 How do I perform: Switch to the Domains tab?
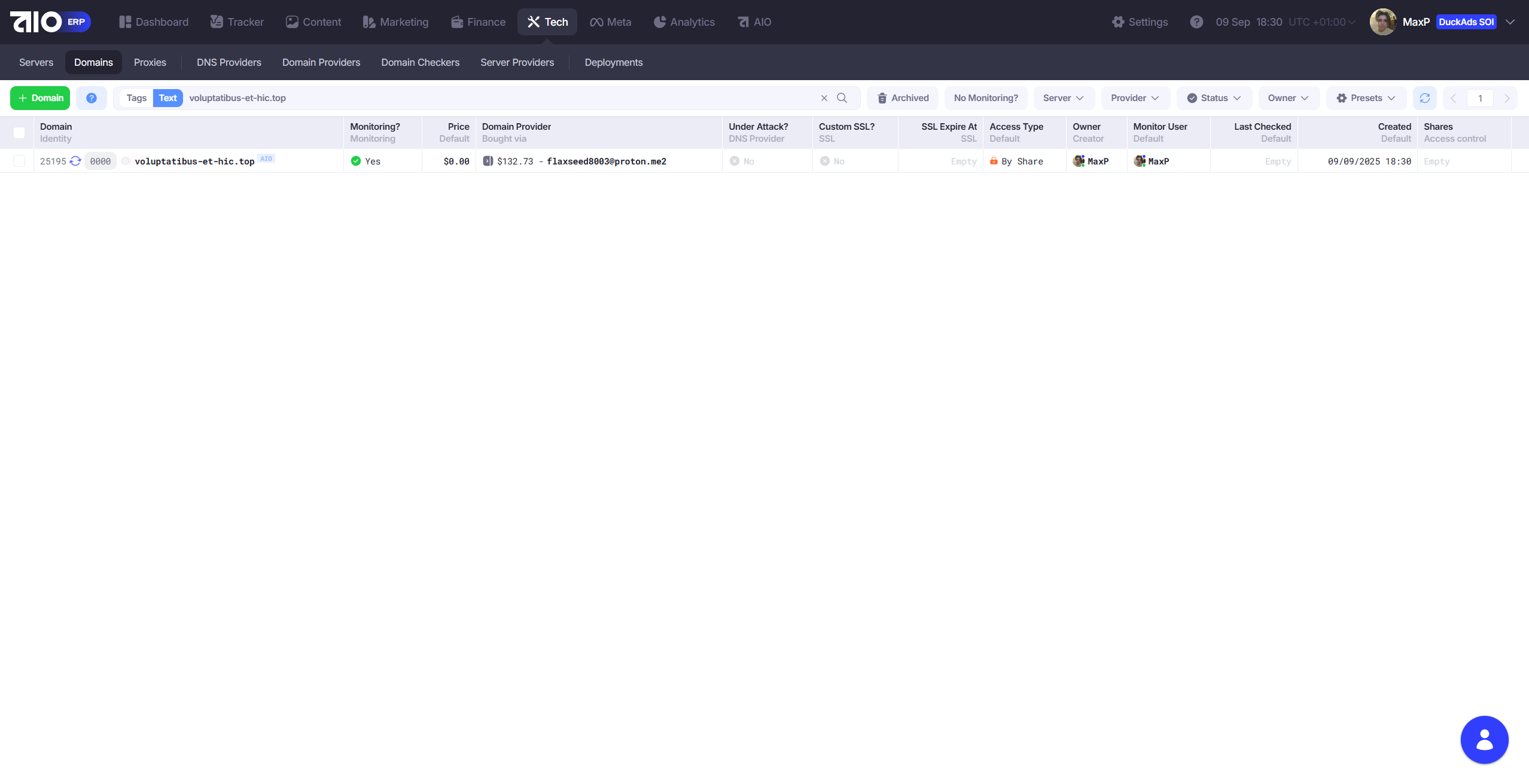point(93,62)
